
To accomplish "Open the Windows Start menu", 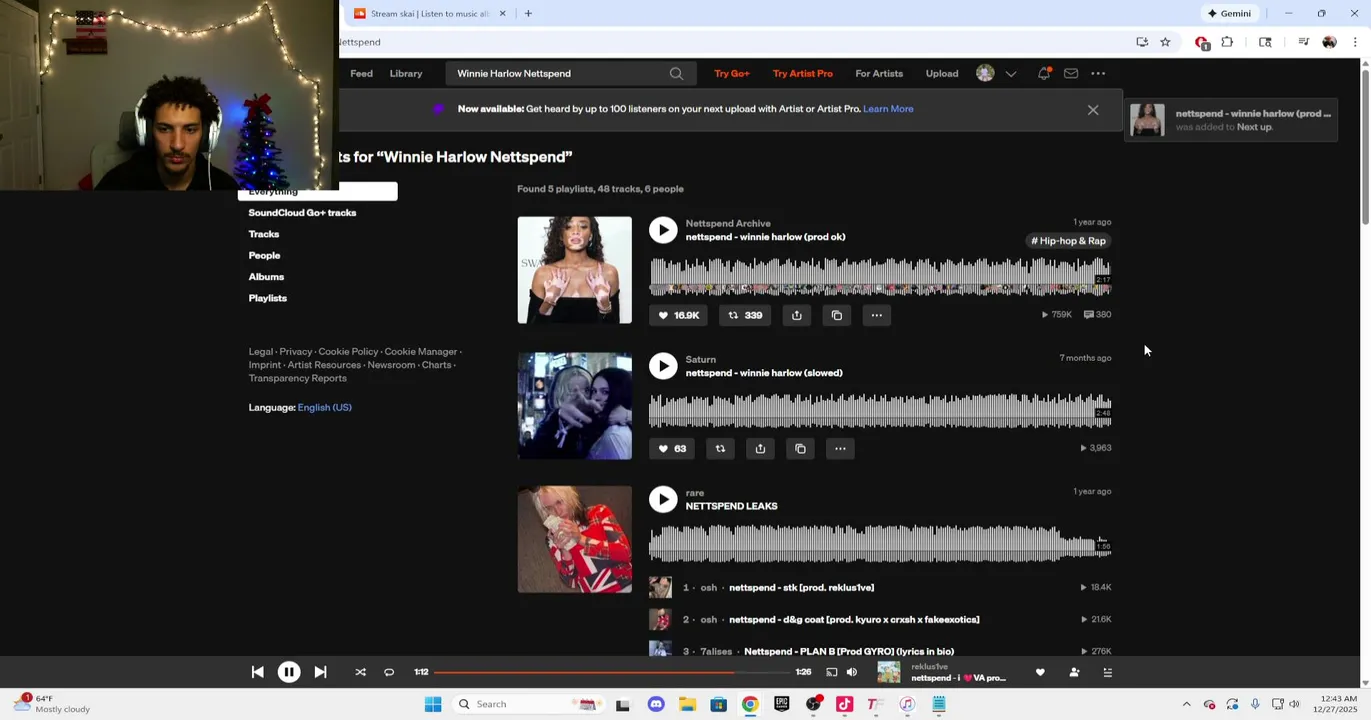I will coord(433,704).
